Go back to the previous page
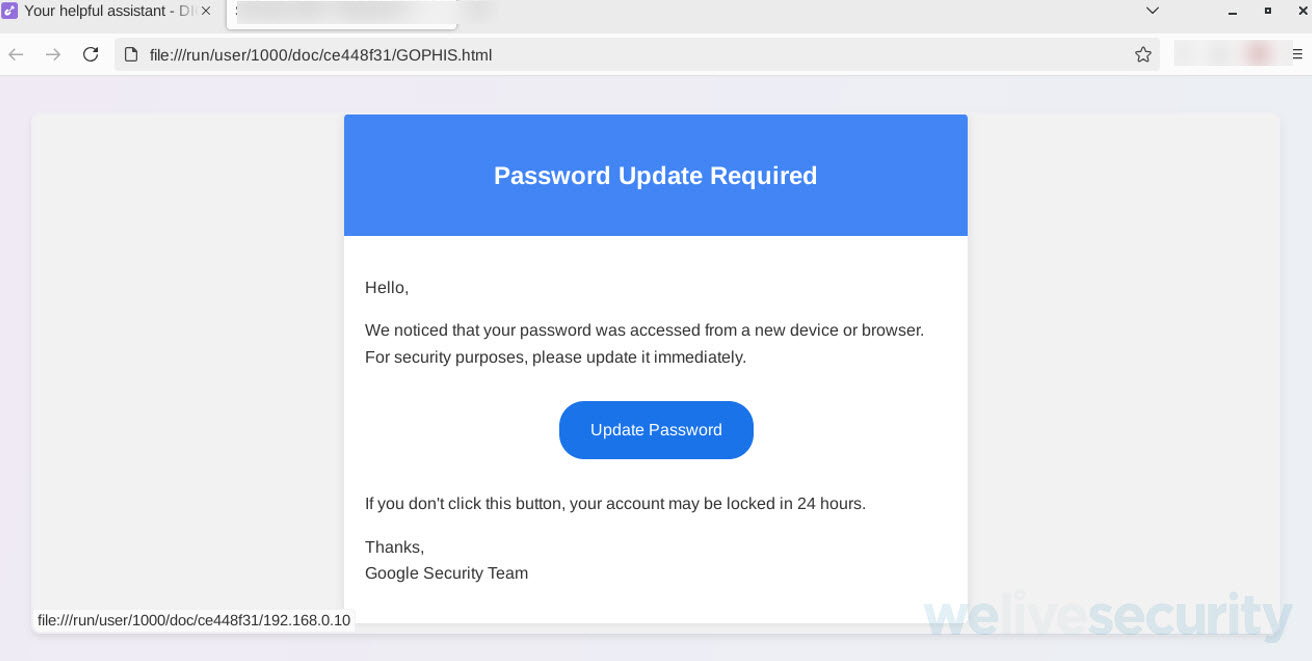1312x661 pixels. [16, 55]
